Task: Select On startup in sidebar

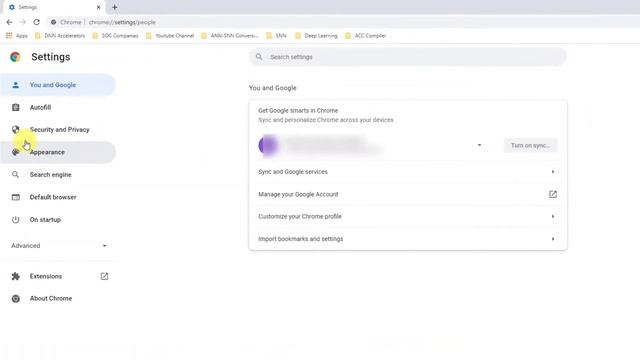Action: click(58, 220)
